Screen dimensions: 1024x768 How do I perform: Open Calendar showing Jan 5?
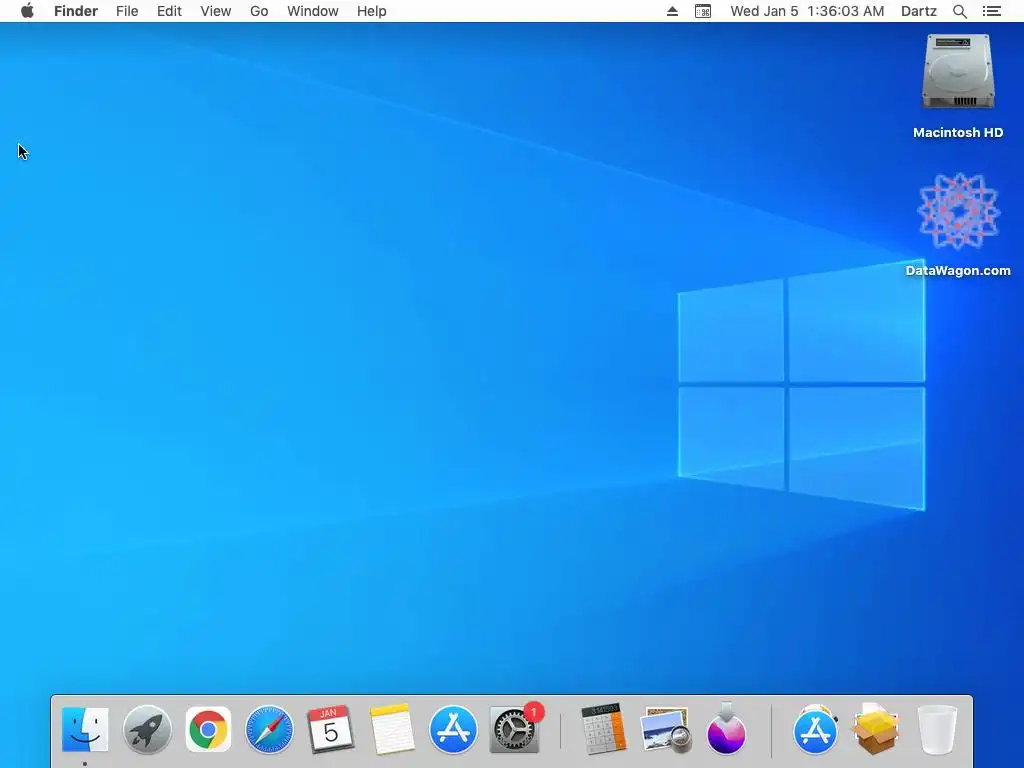point(330,729)
